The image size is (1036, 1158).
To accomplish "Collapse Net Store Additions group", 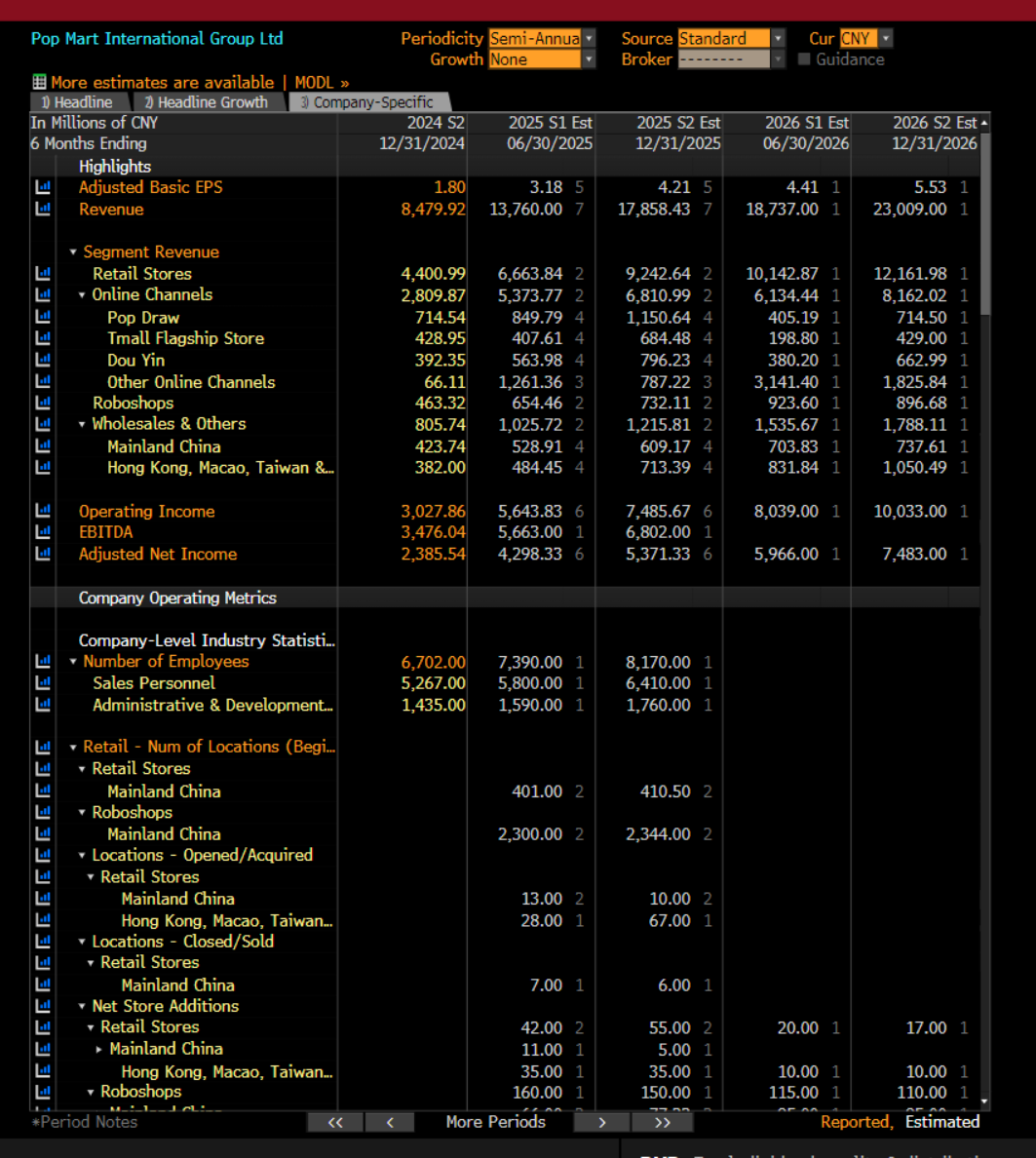I will pos(82,1007).
